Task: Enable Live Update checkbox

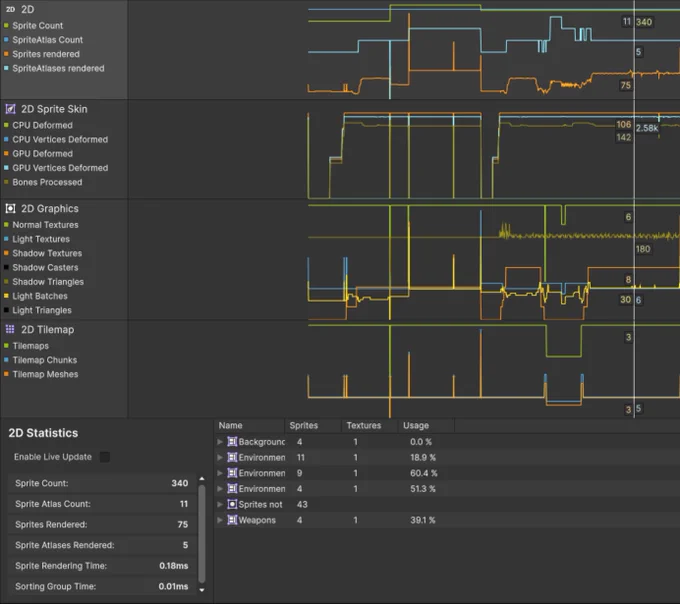Action: [x=105, y=457]
